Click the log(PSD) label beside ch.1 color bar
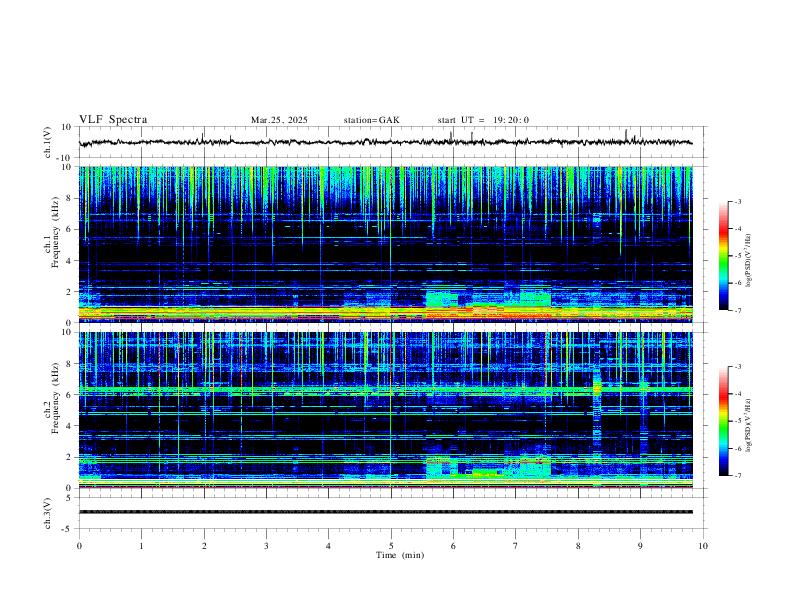 coord(749,261)
